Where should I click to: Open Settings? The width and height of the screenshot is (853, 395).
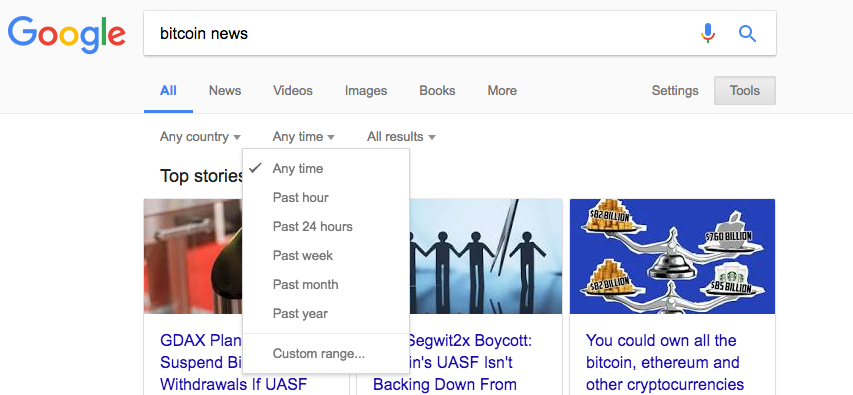click(675, 90)
